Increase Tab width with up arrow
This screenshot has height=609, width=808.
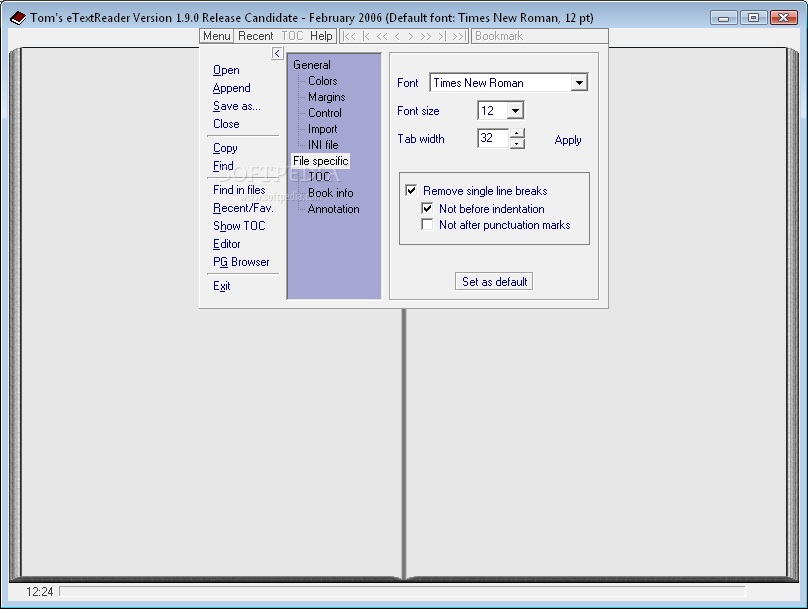[517, 133]
